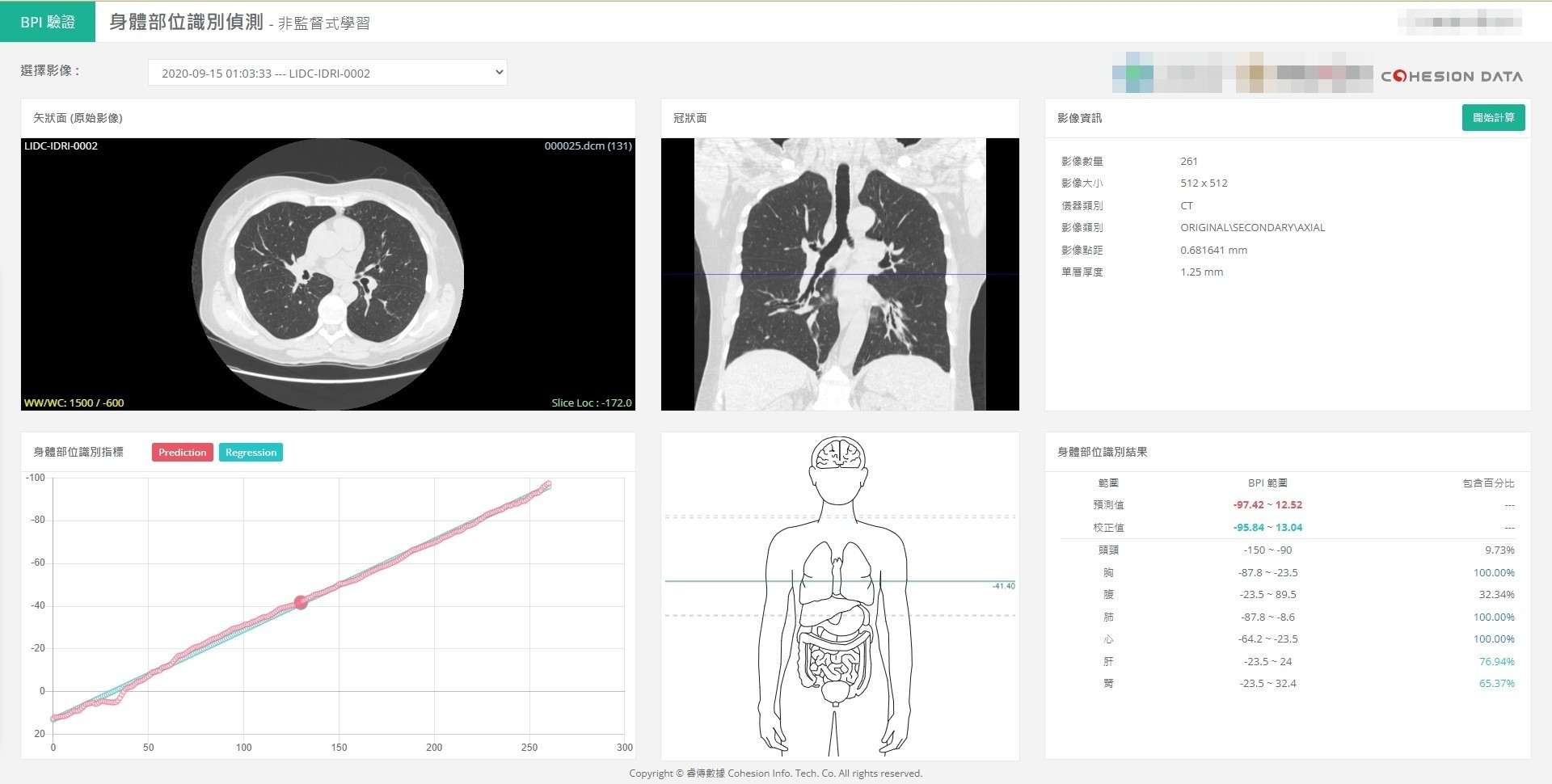Click the image count value 261
Screen dimensions: 1552x784
pos(1189,162)
